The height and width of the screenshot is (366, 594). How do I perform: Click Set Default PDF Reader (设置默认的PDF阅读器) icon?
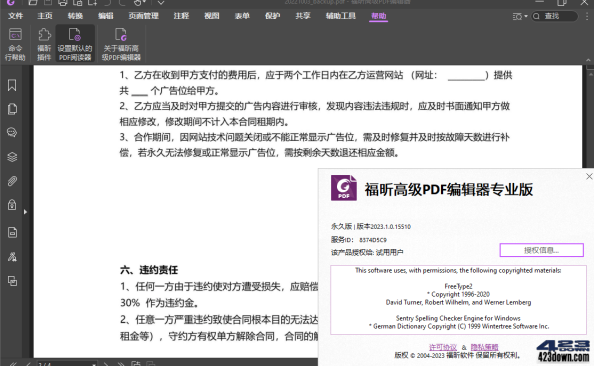[x=75, y=44]
